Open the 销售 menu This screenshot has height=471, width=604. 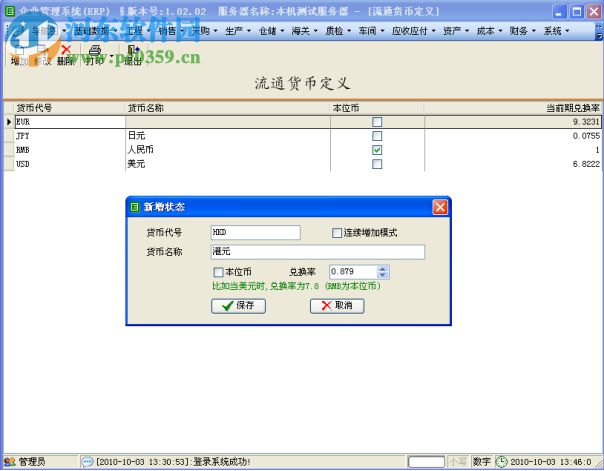pos(171,31)
